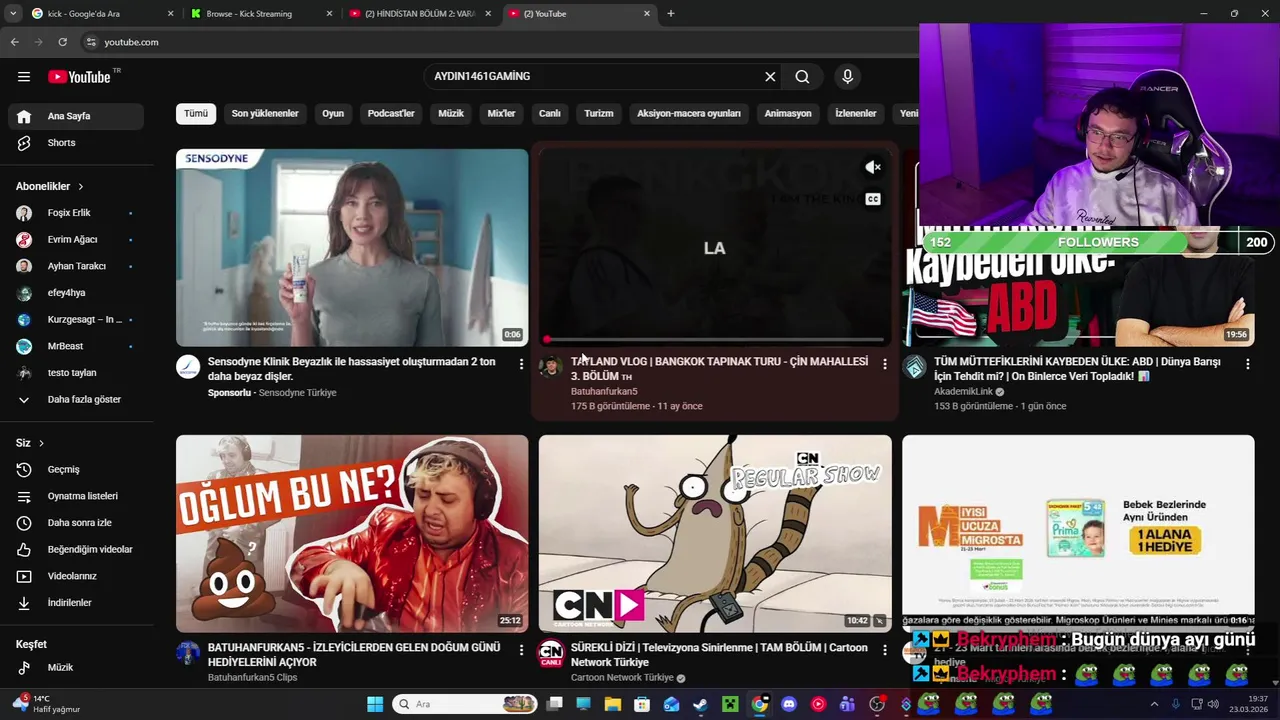The height and width of the screenshot is (720, 1280).
Task: Open the Ayhan Tarakcı subscription channel
Action: tap(76, 266)
